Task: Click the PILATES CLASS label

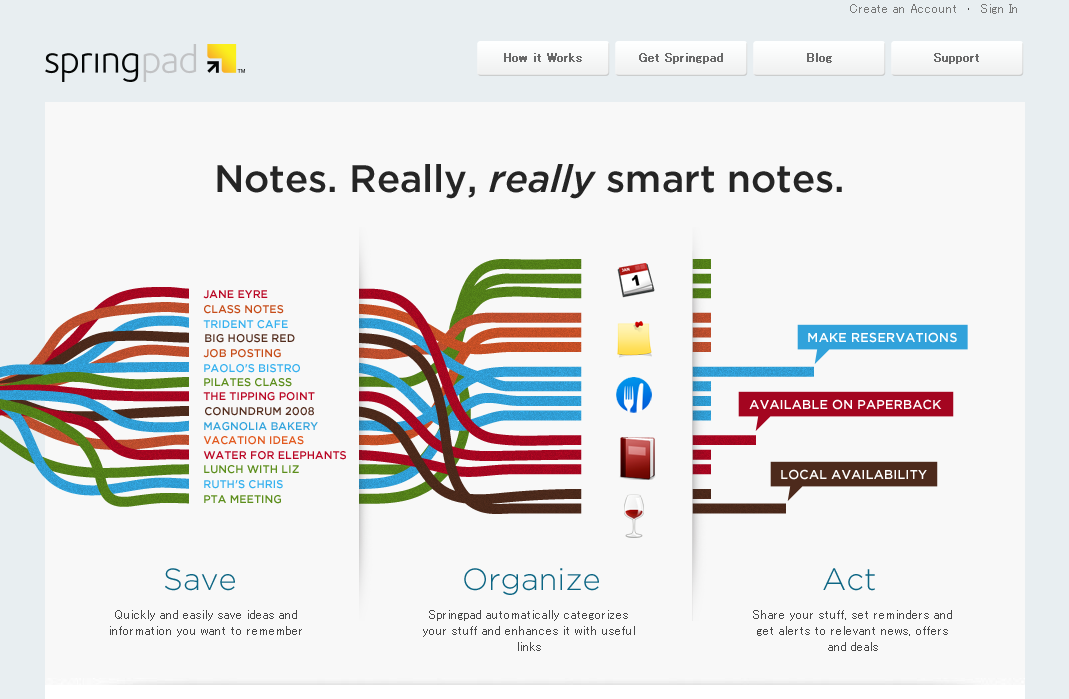Action: click(247, 383)
